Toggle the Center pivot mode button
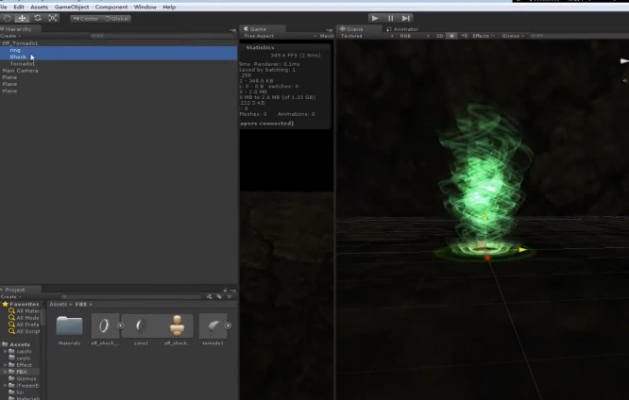 [85, 18]
